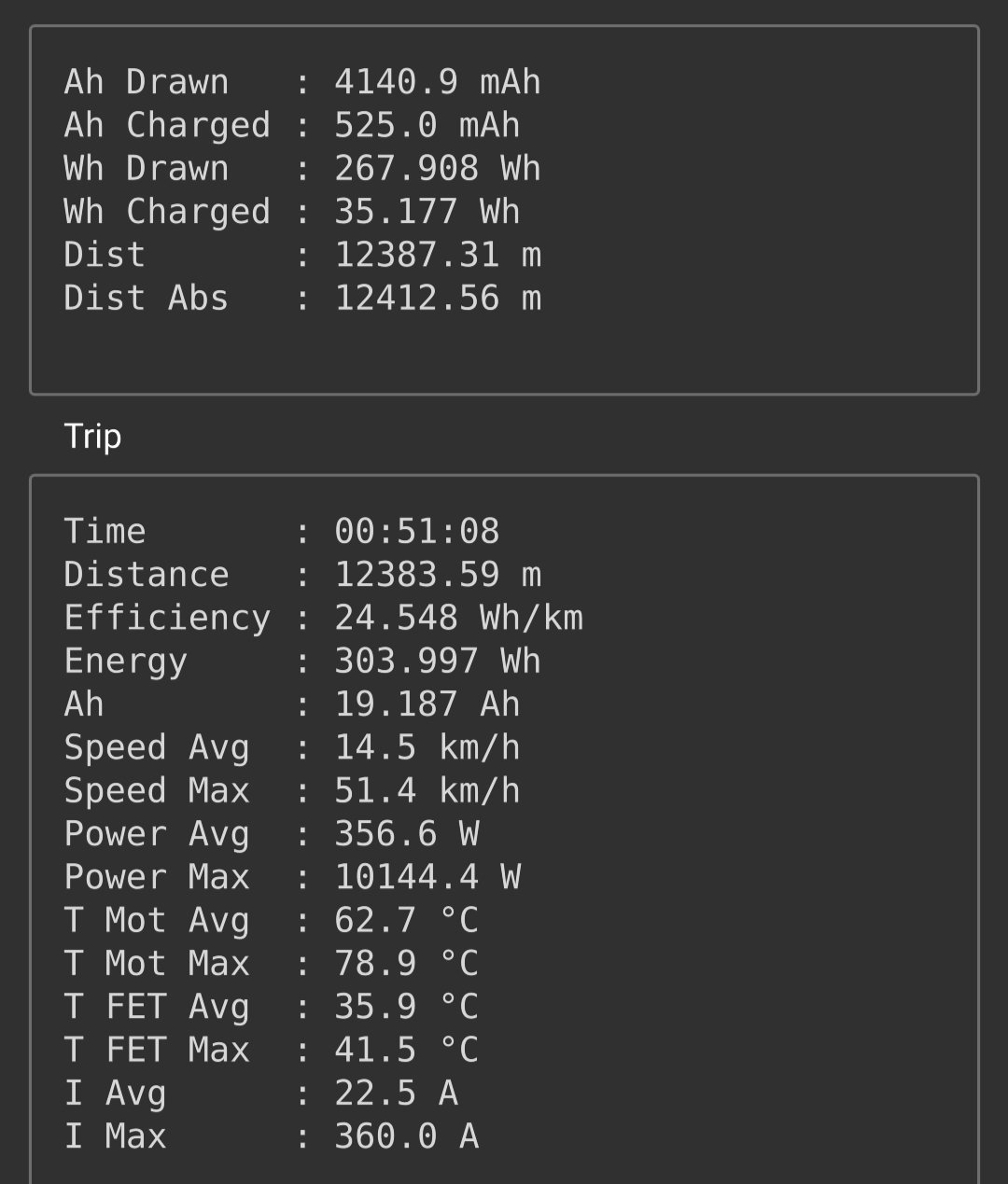Click the Wh Charged 35.177 Wh value
This screenshot has height=1184, width=1008.
[x=427, y=212]
